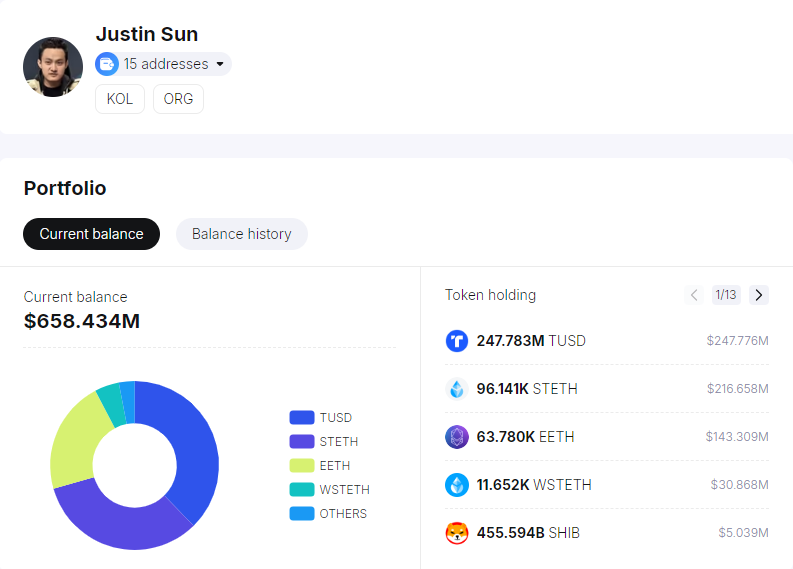Toggle TUSD legend color swatch

coord(302,418)
